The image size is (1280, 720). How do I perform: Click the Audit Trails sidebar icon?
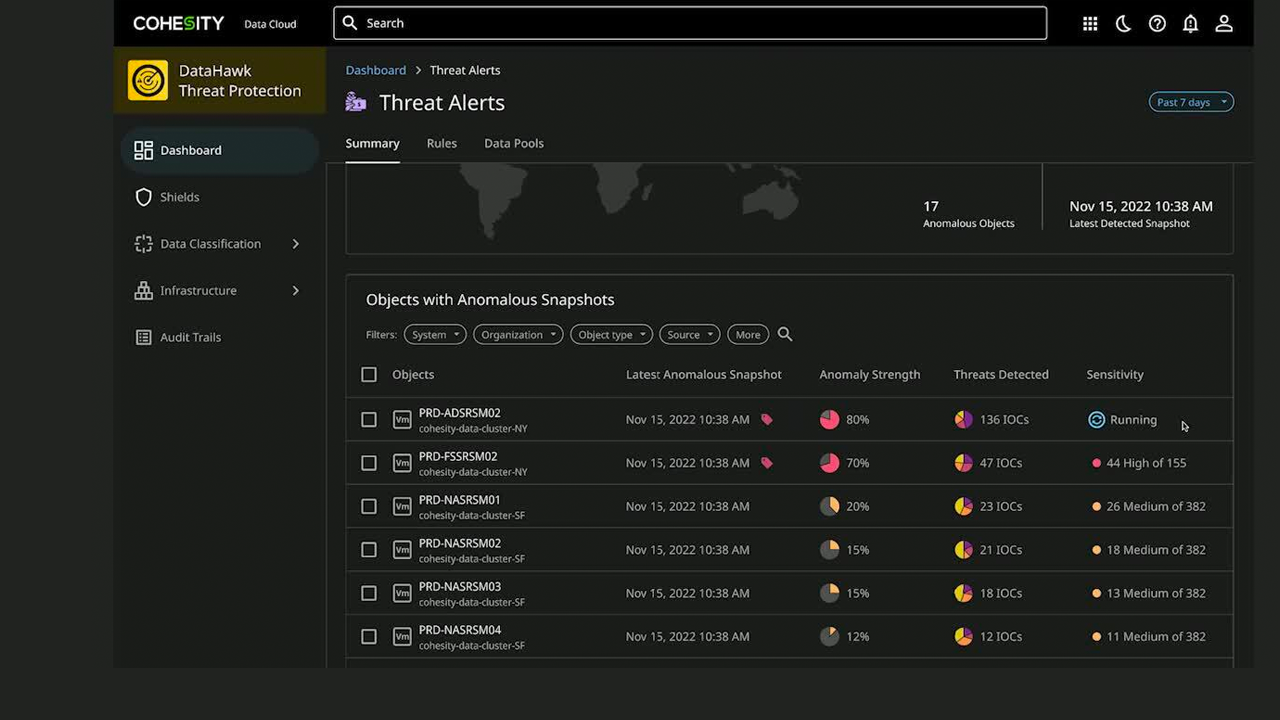point(143,337)
